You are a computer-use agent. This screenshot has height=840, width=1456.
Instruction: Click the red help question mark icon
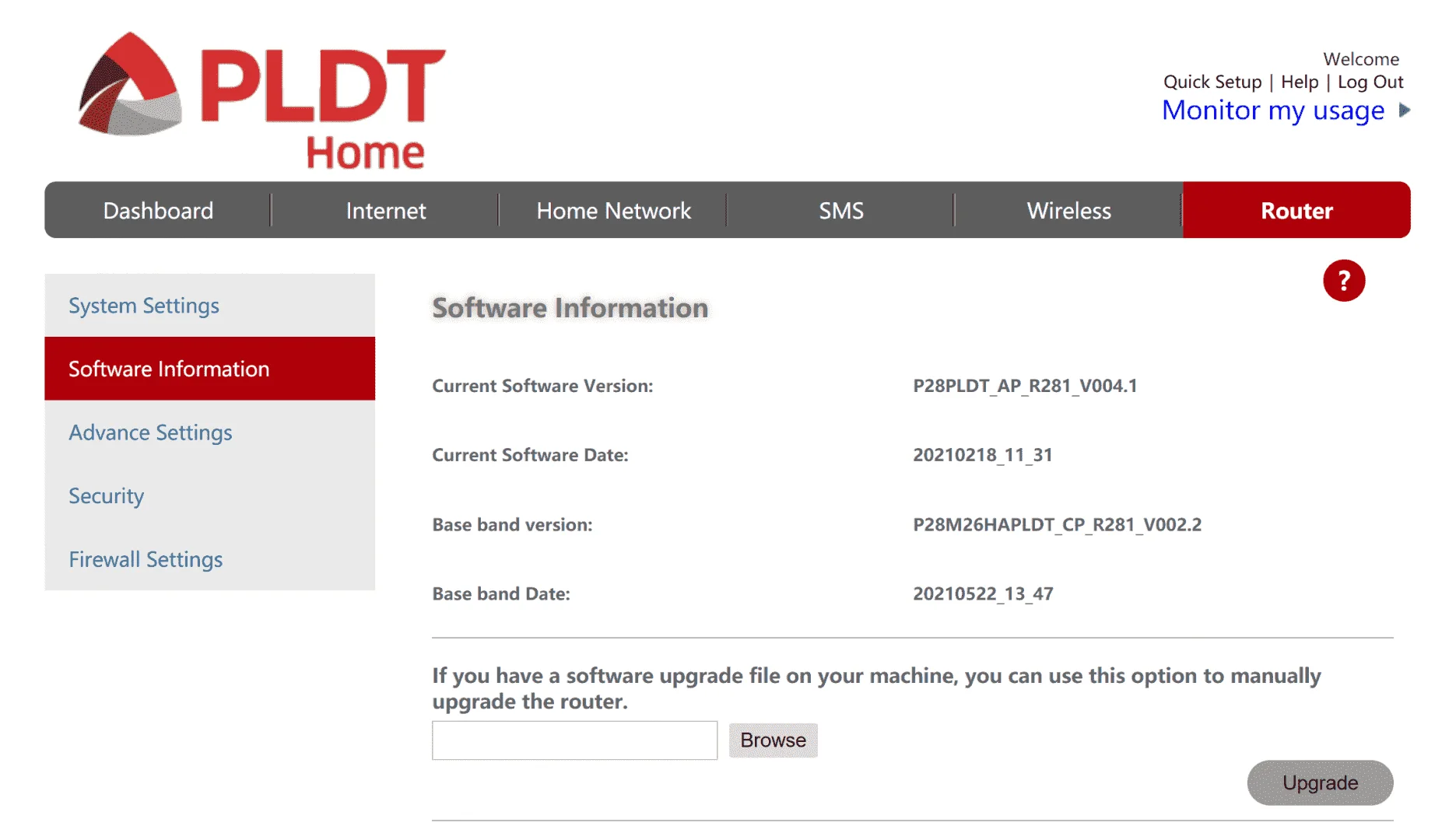(x=1344, y=281)
